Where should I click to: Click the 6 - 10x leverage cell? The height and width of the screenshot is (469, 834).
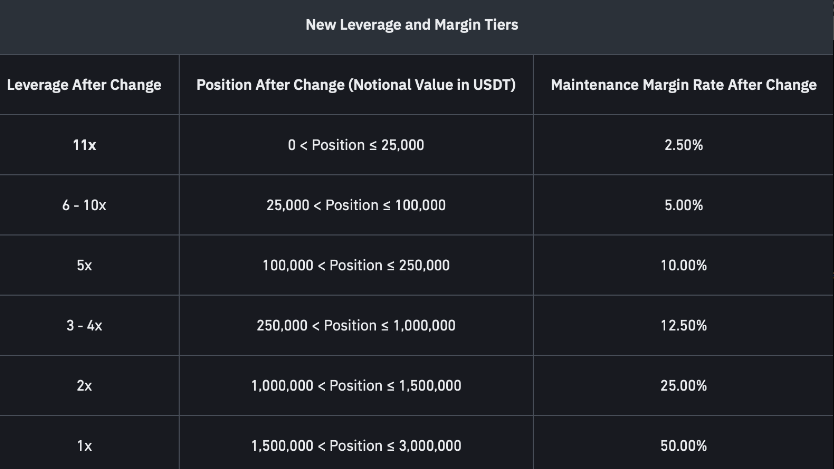pyautogui.click(x=84, y=205)
